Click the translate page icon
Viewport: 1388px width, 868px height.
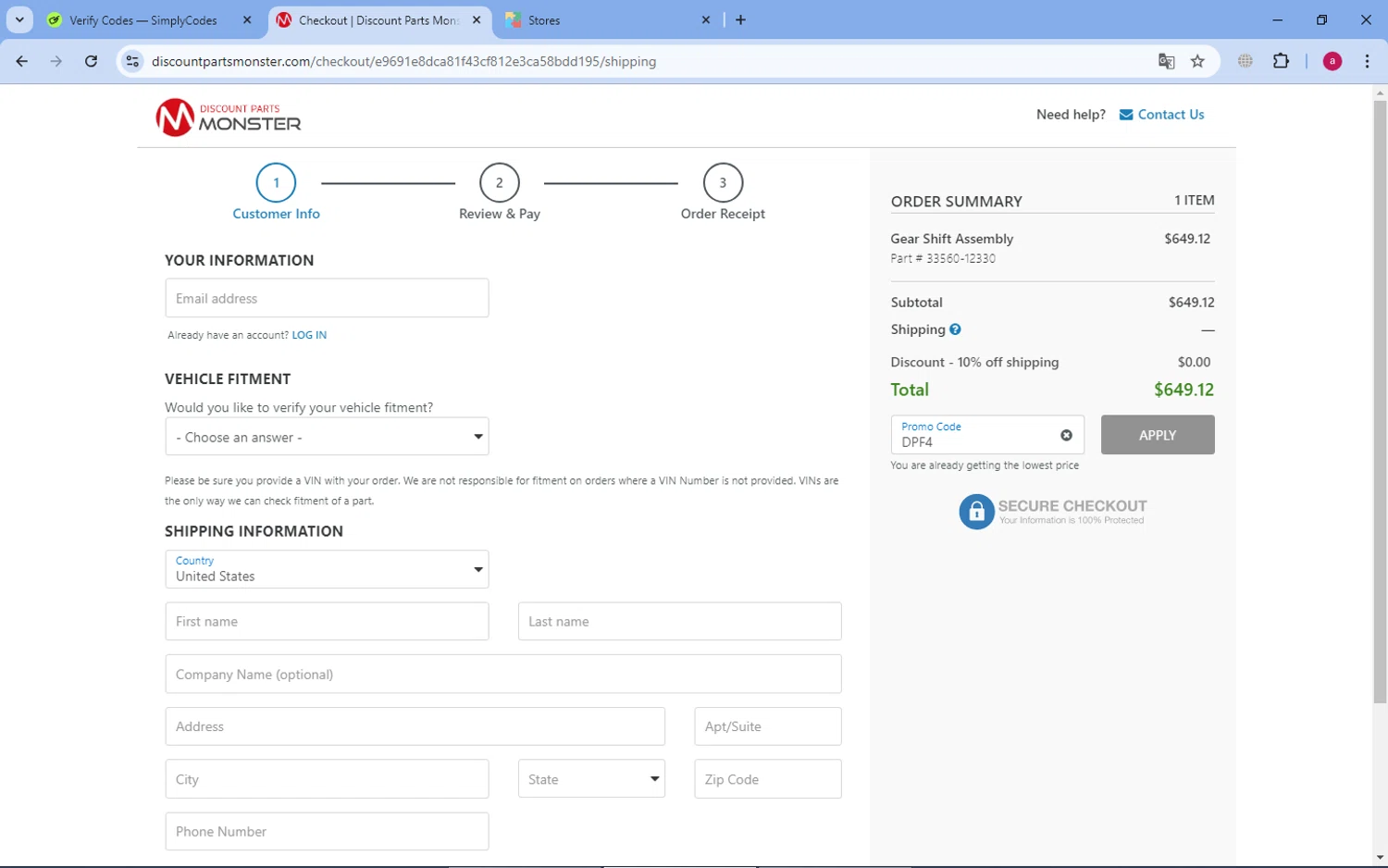pos(1166,61)
